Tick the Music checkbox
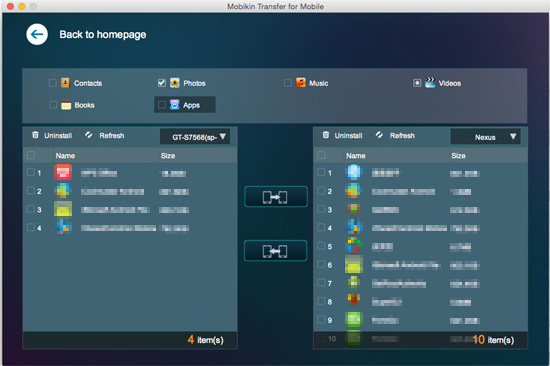 [288, 83]
